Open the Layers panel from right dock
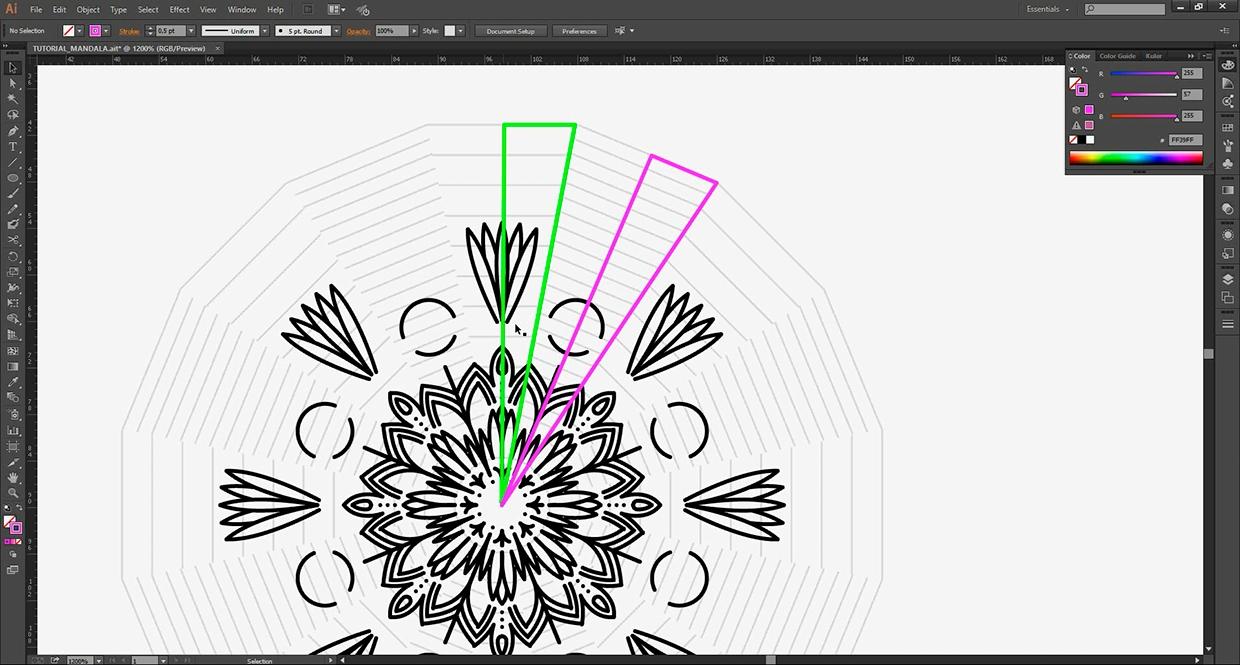1240x665 pixels. (1228, 280)
